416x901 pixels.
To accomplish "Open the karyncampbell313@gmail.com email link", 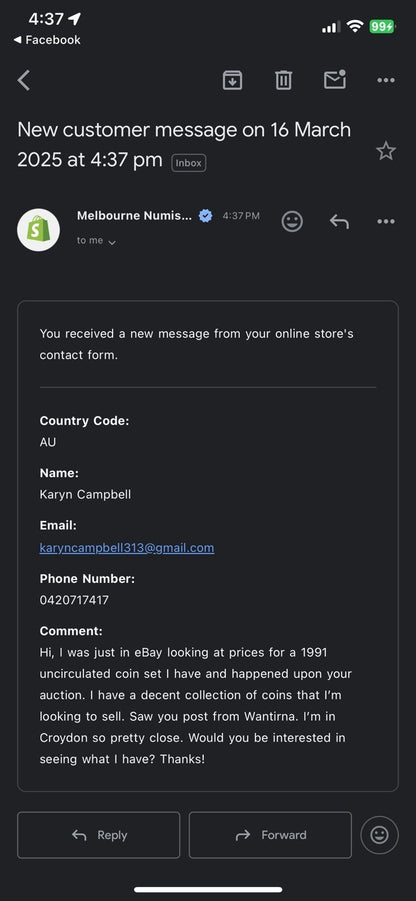I will pos(127,548).
